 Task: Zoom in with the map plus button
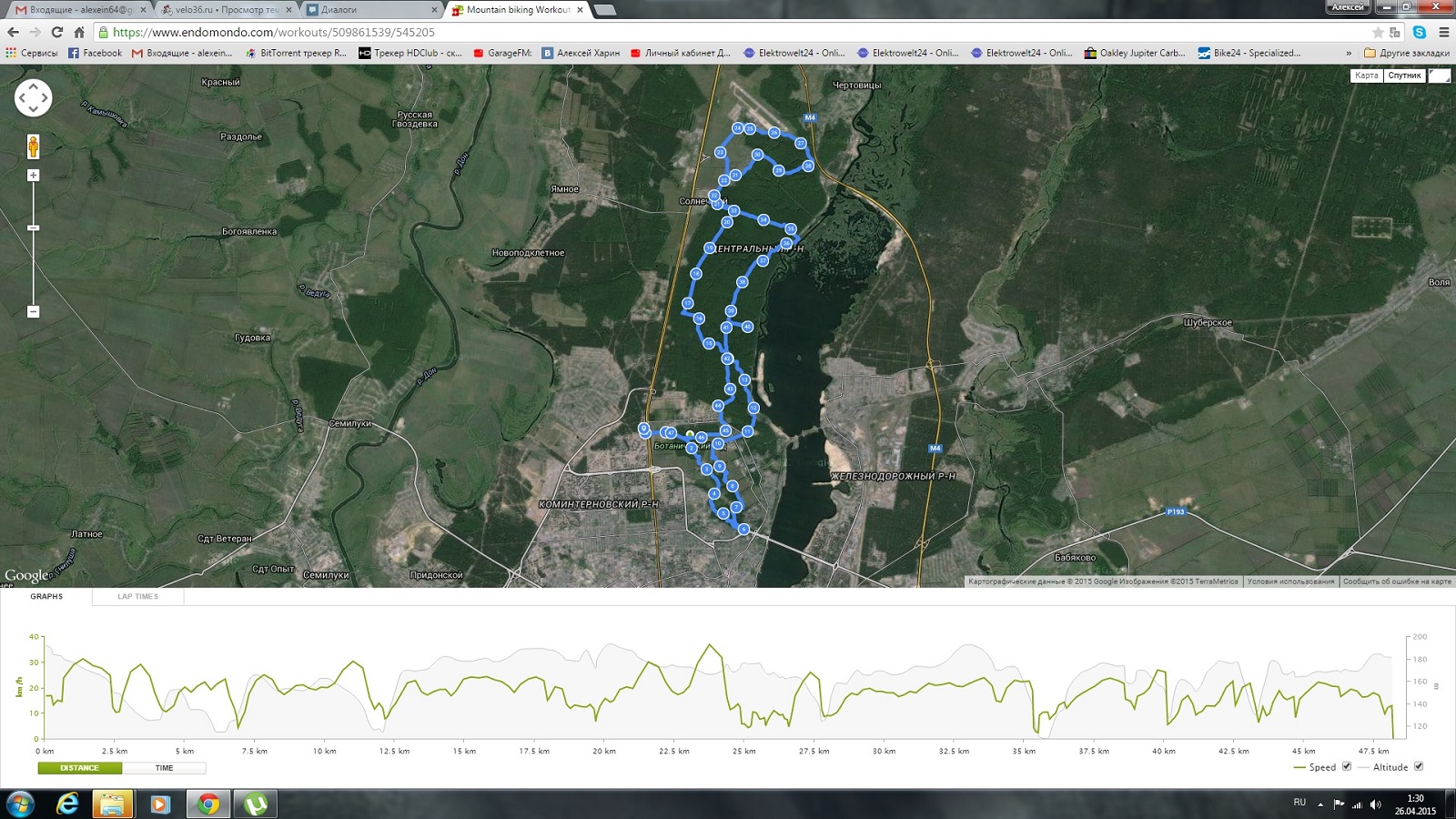[x=33, y=176]
